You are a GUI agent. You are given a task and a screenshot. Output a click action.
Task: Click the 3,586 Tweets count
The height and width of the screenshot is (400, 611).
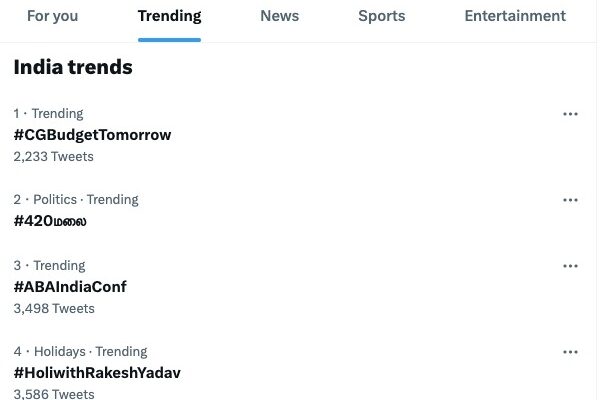(x=53, y=394)
